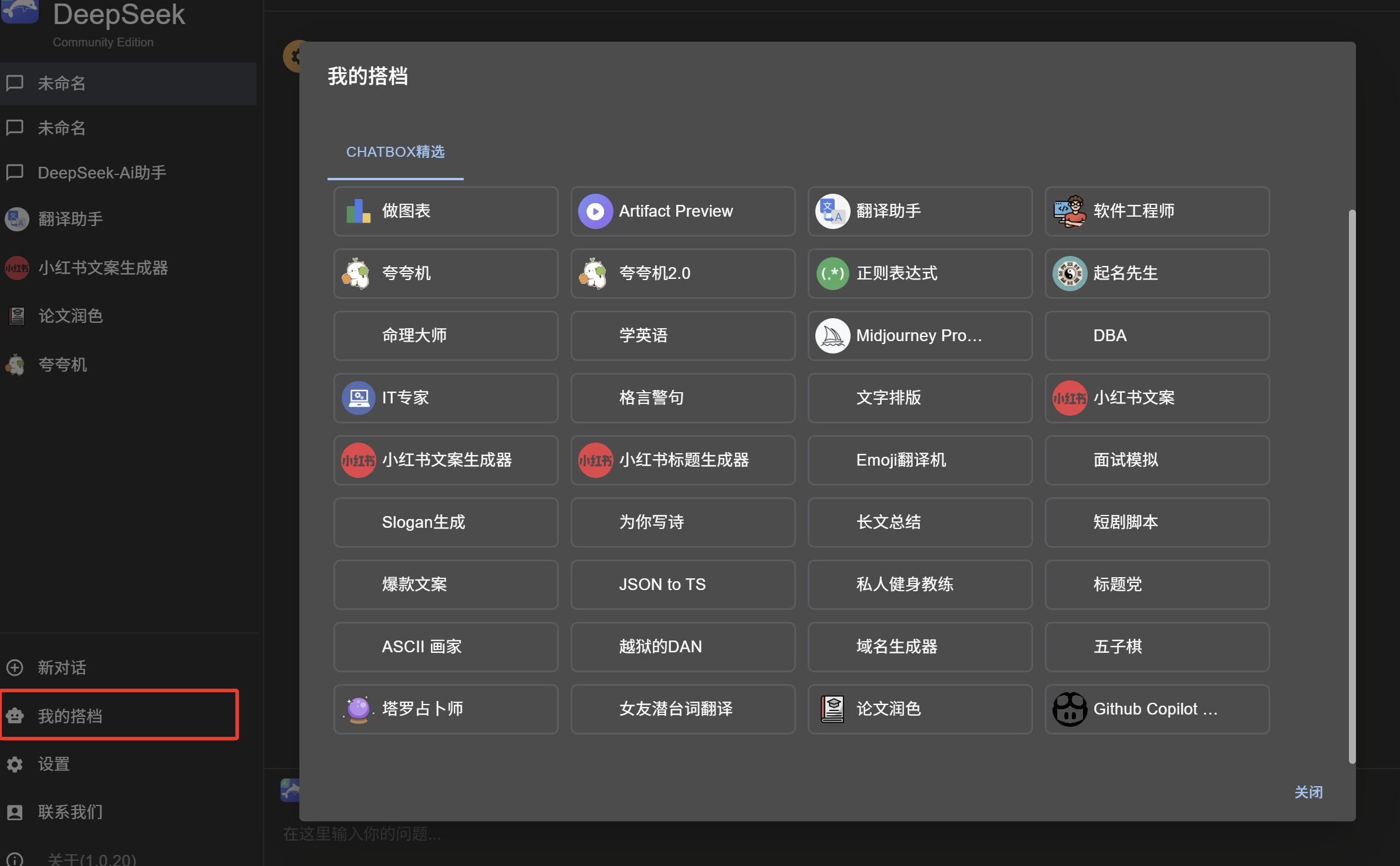Click the Artifact Preview play icon
Viewport: 1400px width, 866px height.
(595, 211)
